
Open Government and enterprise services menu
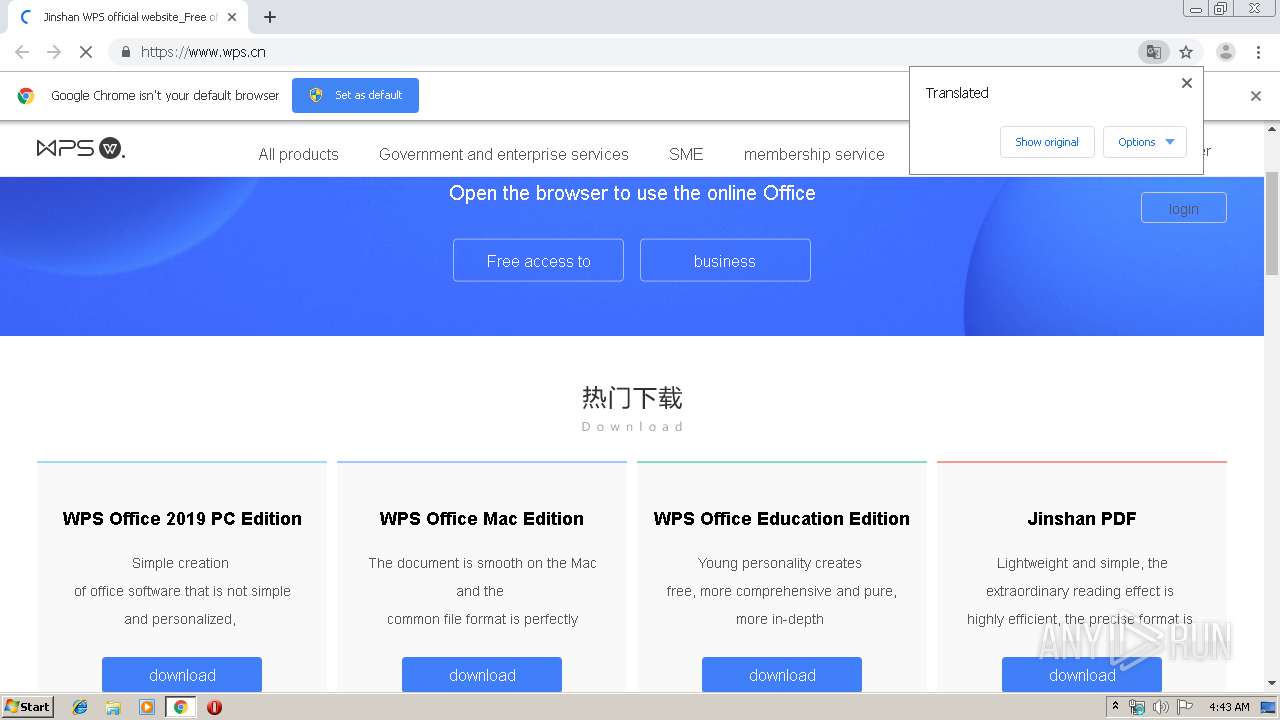(504, 154)
